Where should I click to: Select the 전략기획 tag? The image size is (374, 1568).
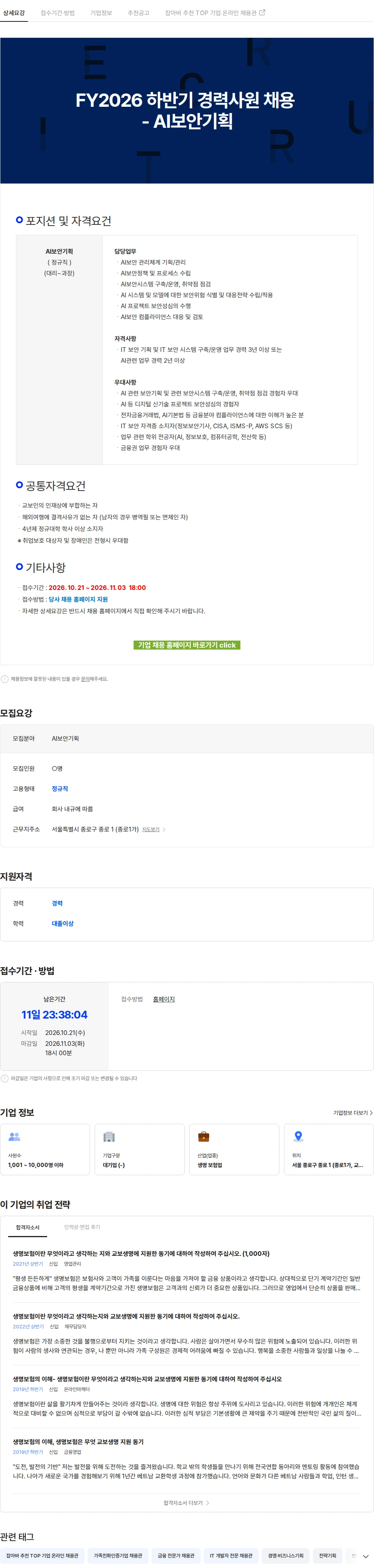pyautogui.click(x=327, y=1555)
